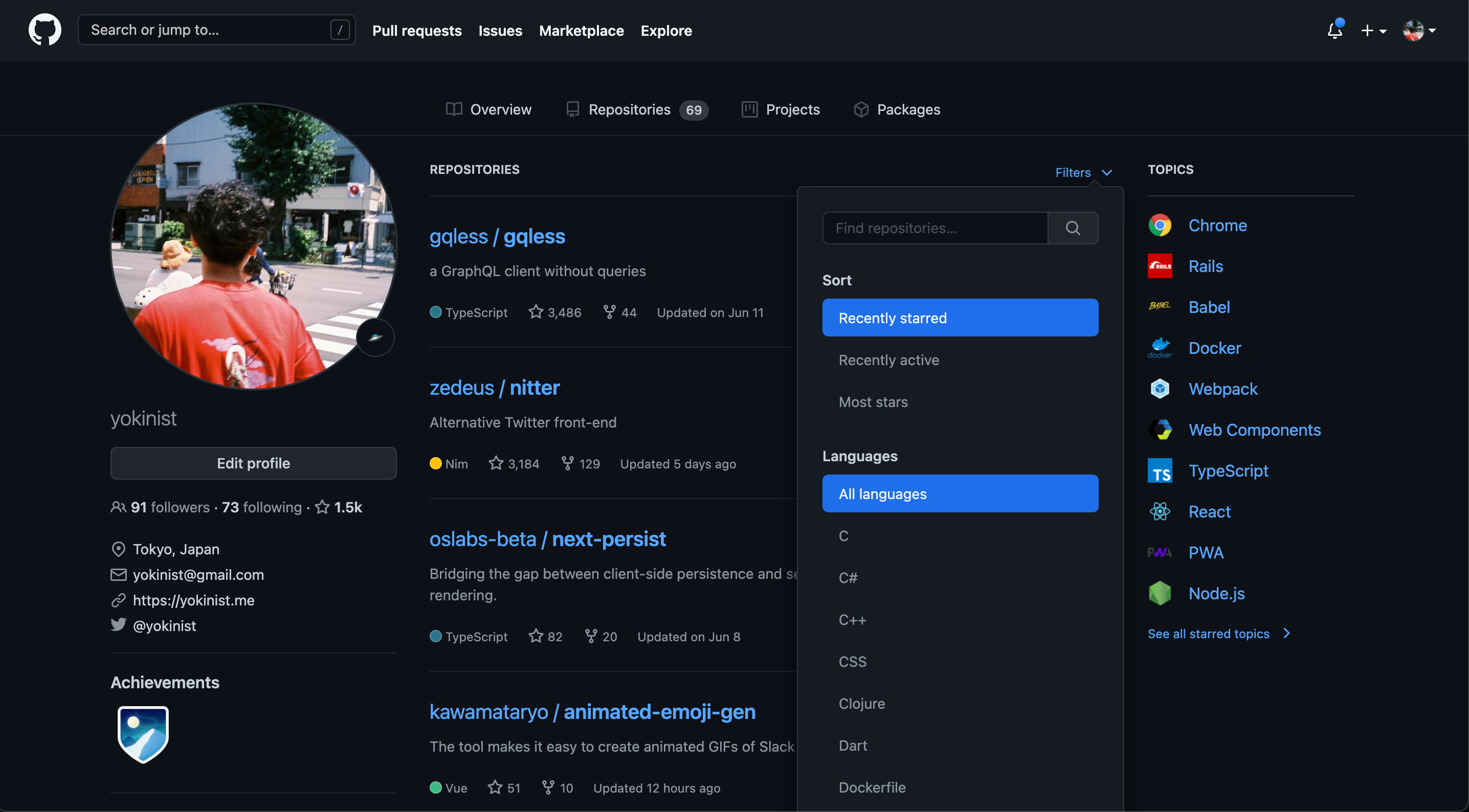This screenshot has height=812, width=1469.
Task: Click the Search or jump to field
Action: pyautogui.click(x=217, y=30)
